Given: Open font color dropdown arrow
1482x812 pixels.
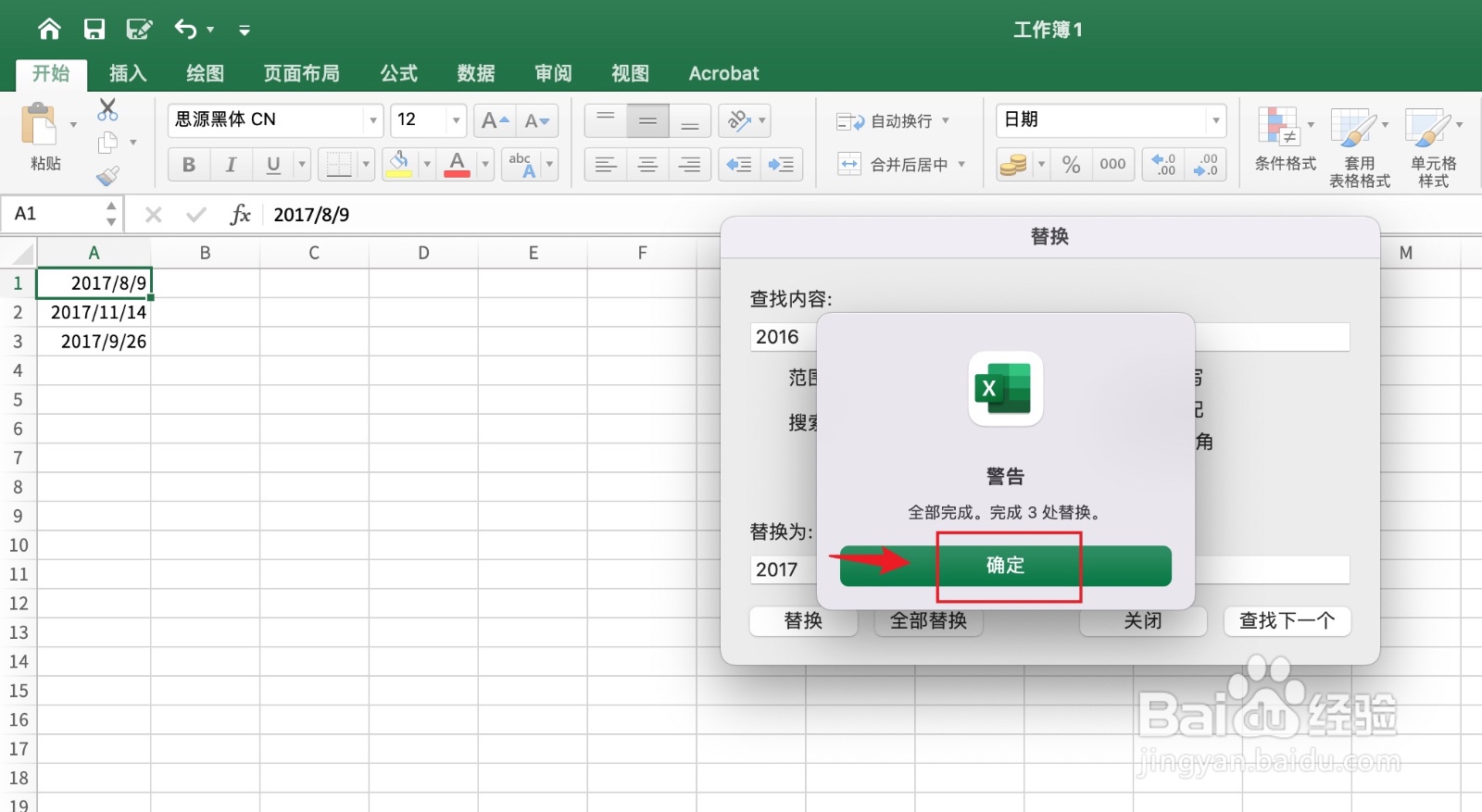Looking at the screenshot, I should pyautogui.click(x=484, y=165).
